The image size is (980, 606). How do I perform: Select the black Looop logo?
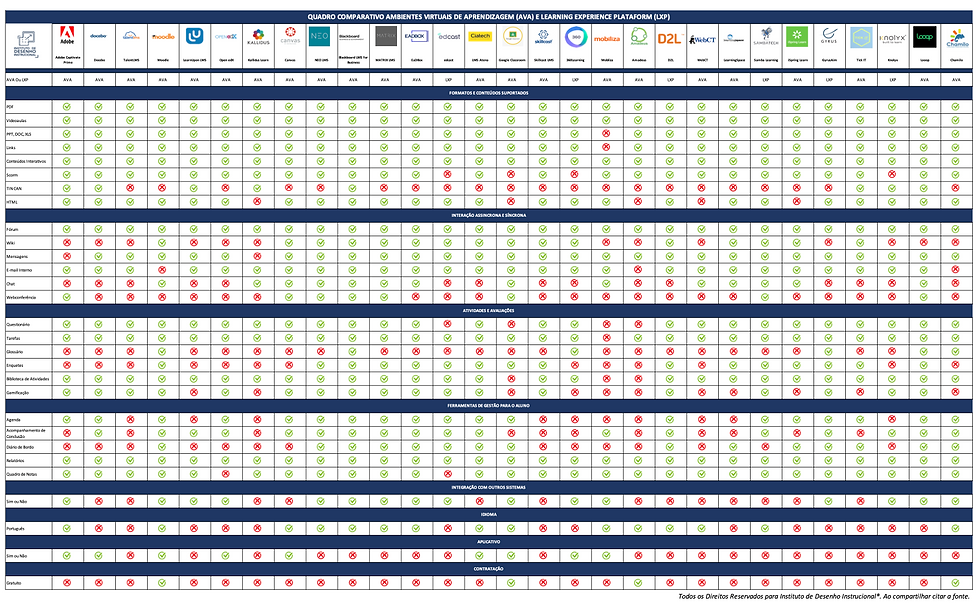pyautogui.click(x=924, y=36)
